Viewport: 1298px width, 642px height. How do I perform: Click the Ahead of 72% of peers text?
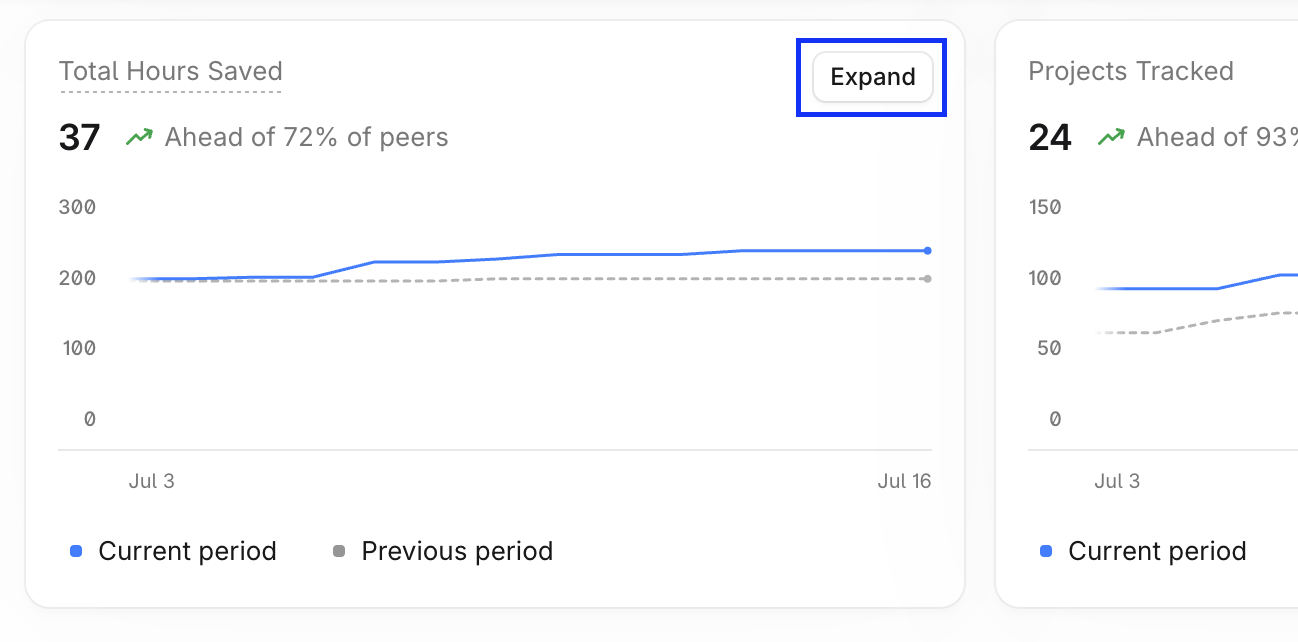306,137
